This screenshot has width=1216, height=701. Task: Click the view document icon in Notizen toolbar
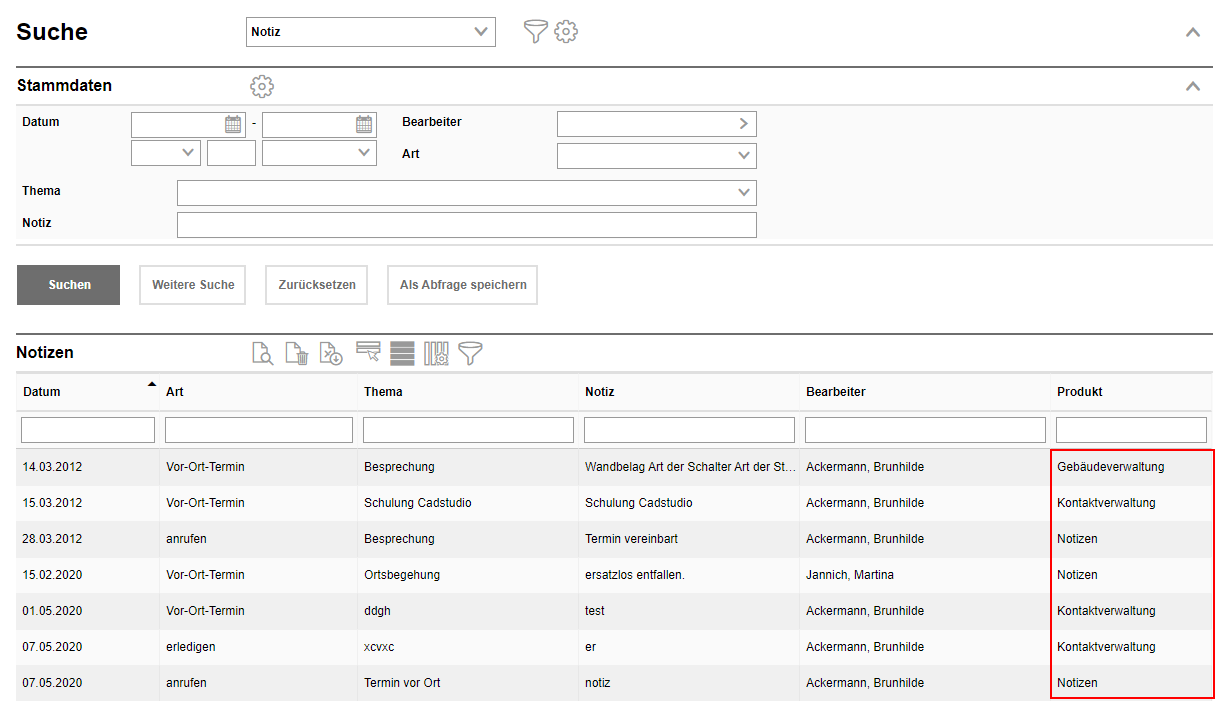click(262, 353)
